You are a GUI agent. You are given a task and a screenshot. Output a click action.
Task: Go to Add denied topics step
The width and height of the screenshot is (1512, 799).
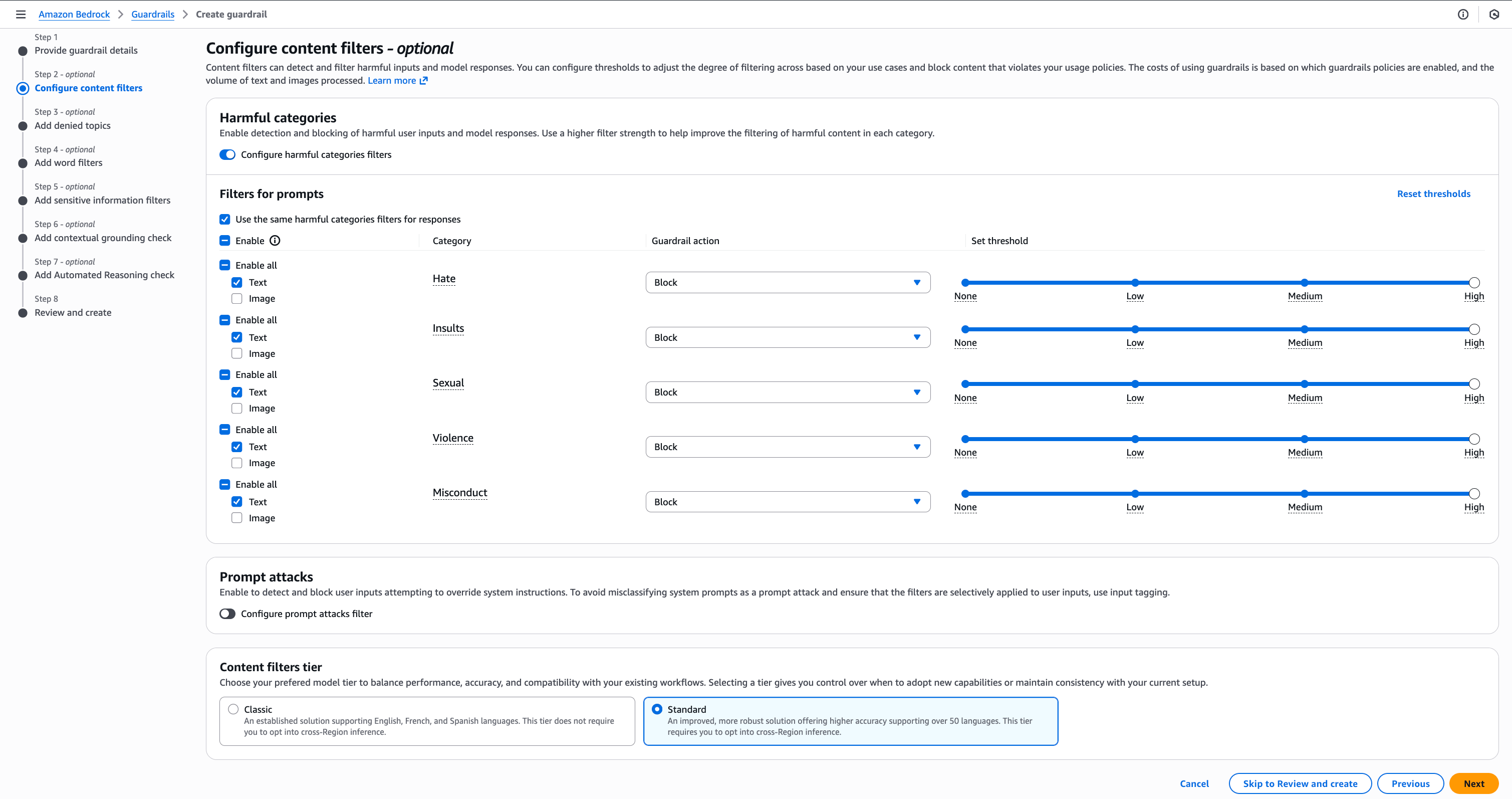pos(72,126)
